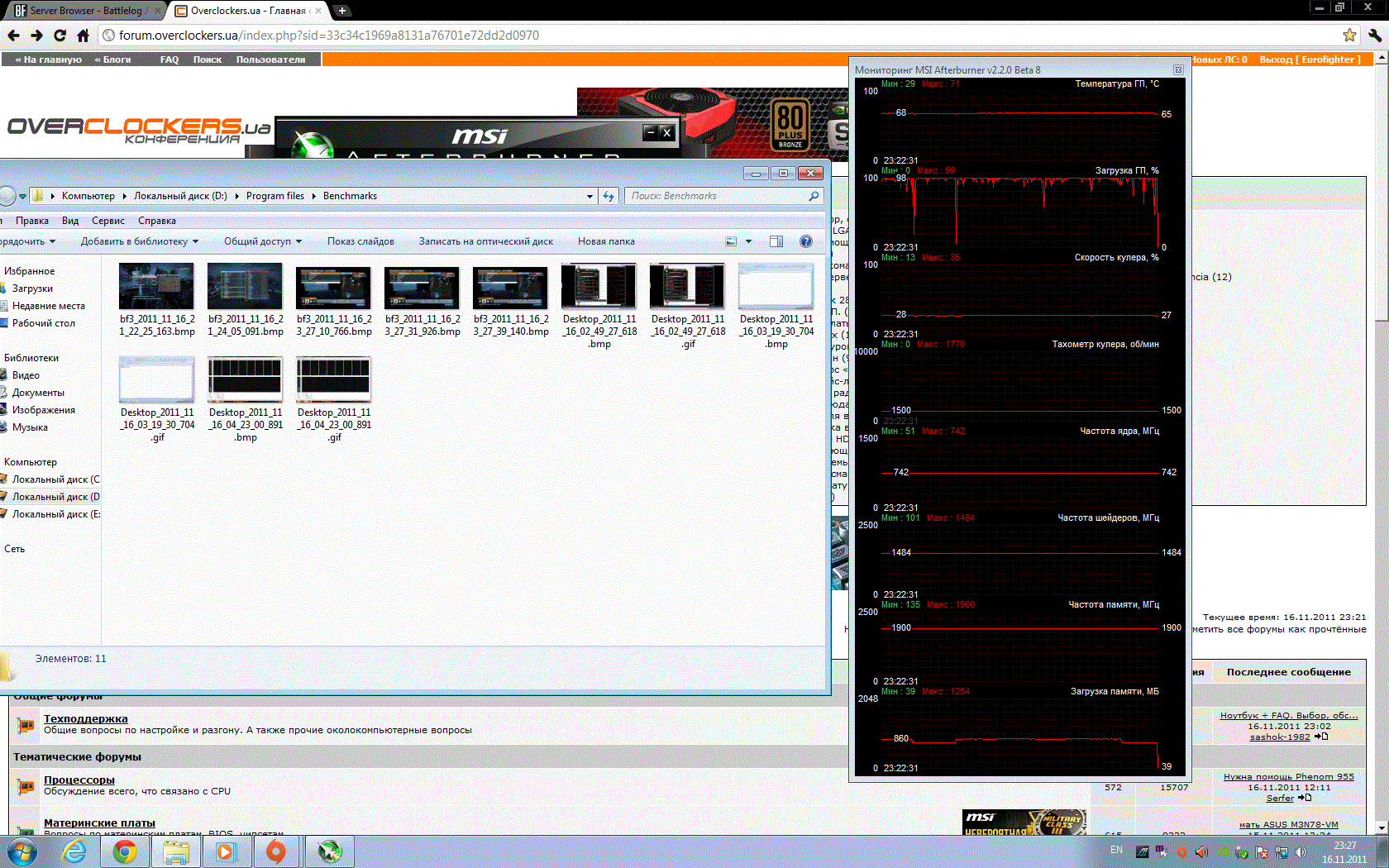Open Windows Explorer taskbar icon
The width and height of the screenshot is (1389, 868).
click(x=175, y=851)
